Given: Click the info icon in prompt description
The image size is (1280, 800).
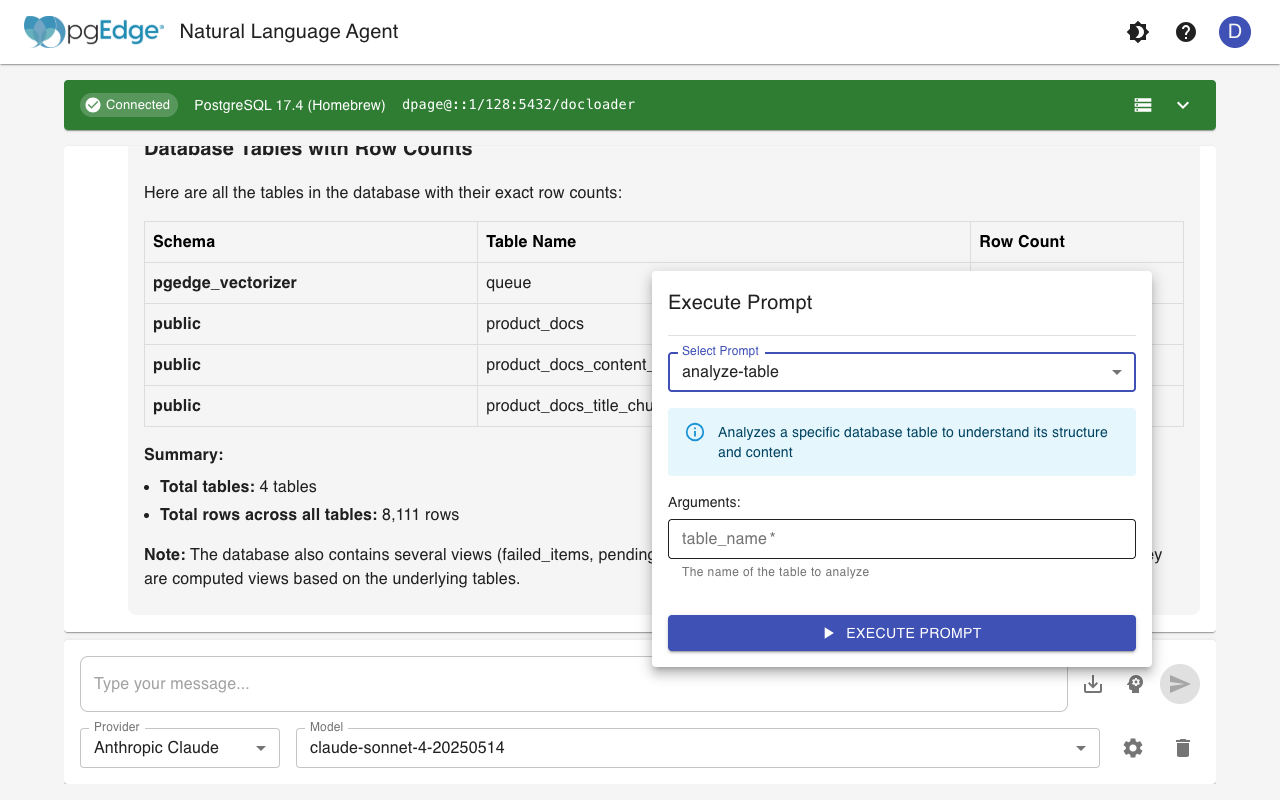Looking at the screenshot, I should [x=694, y=432].
